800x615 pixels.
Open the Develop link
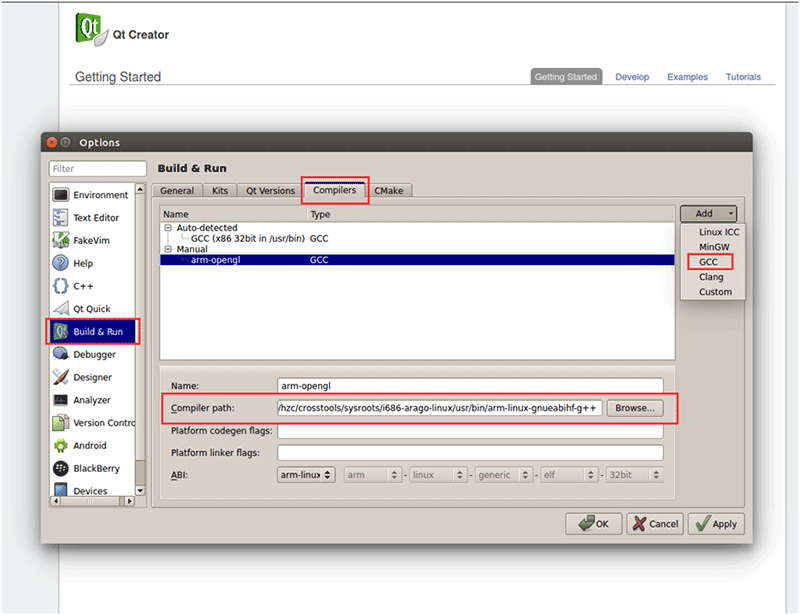[632, 77]
